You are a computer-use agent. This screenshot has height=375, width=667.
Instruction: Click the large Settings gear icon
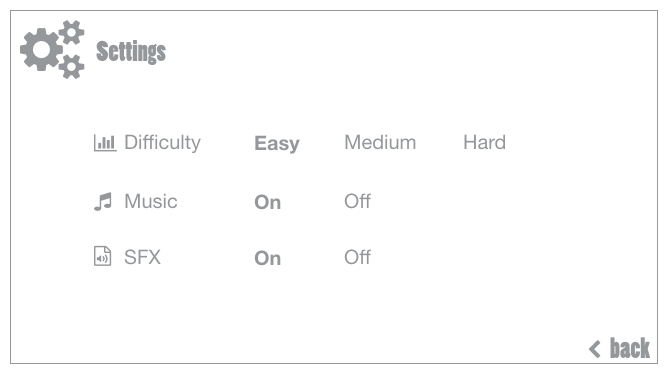(41, 49)
